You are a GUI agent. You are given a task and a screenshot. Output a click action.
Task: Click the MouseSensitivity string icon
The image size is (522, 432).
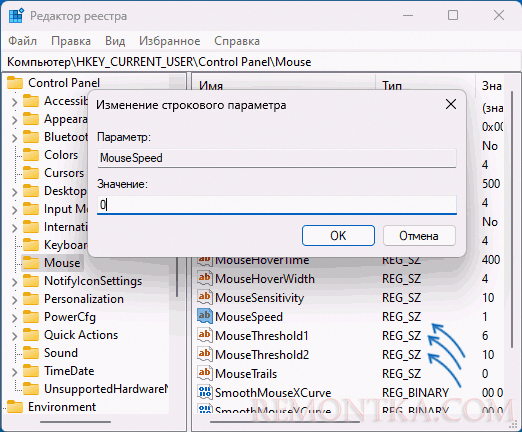[204, 297]
